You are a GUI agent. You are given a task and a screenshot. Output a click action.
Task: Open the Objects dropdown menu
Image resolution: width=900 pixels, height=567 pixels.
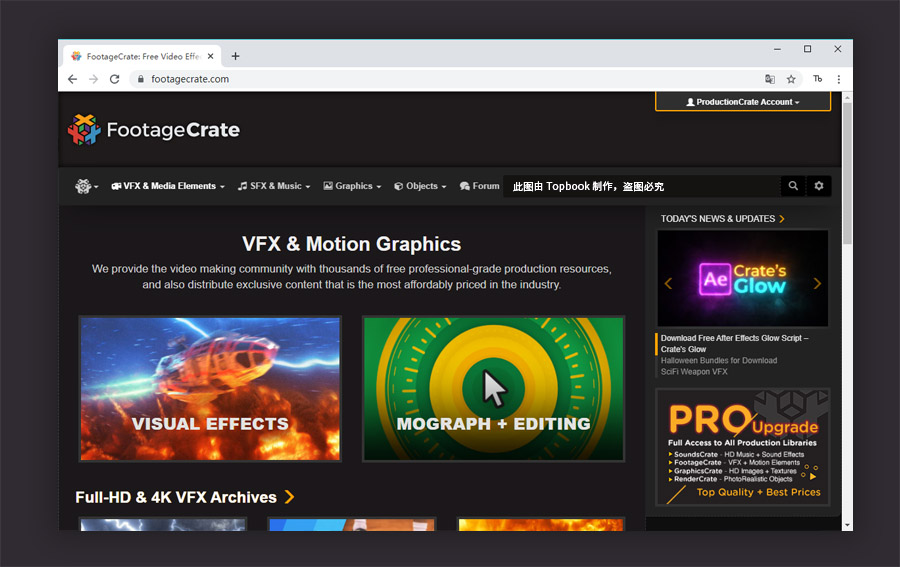420,186
